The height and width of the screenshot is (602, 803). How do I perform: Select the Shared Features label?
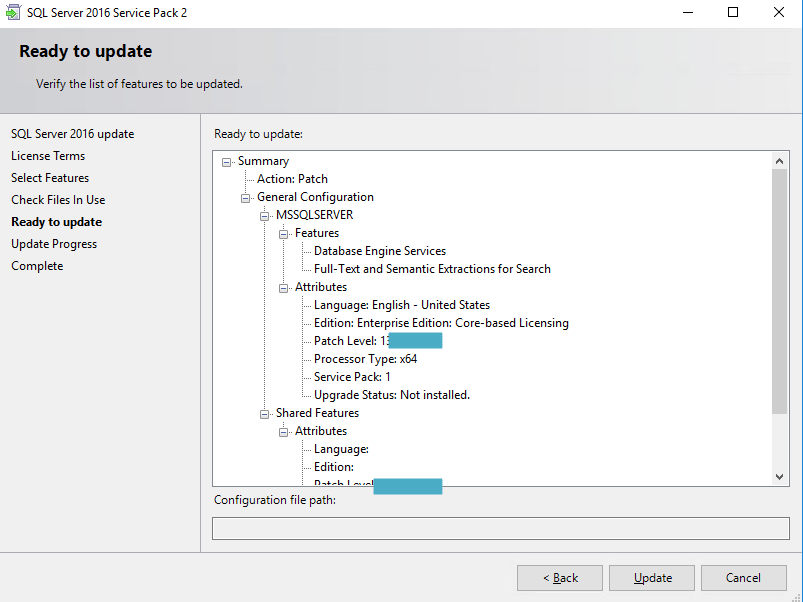[x=317, y=413]
